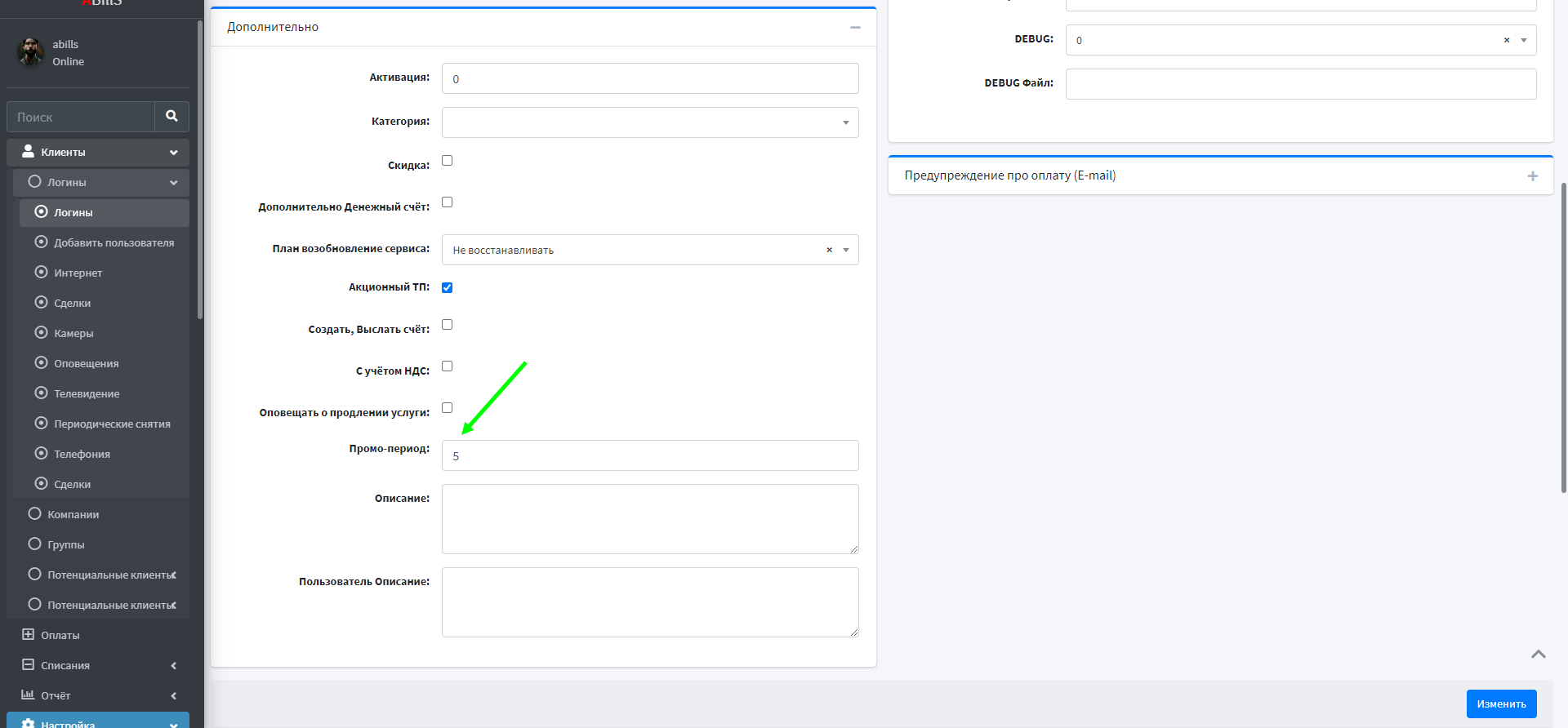Click the abills user avatar
Screen dimensions: 1568x728
[x=31, y=52]
